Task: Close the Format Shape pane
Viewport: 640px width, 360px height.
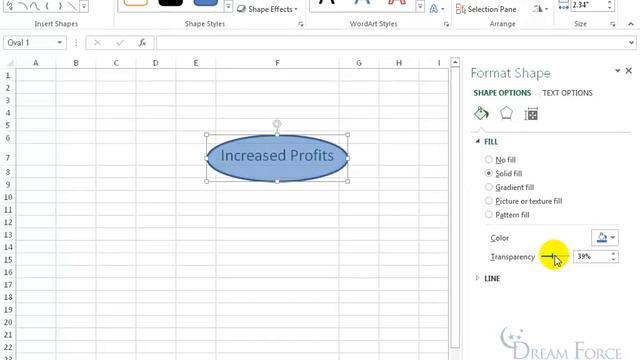Action: [629, 71]
